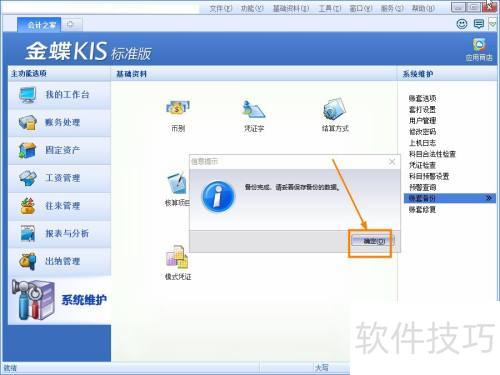Click the message bubble icon

[x=479, y=24]
